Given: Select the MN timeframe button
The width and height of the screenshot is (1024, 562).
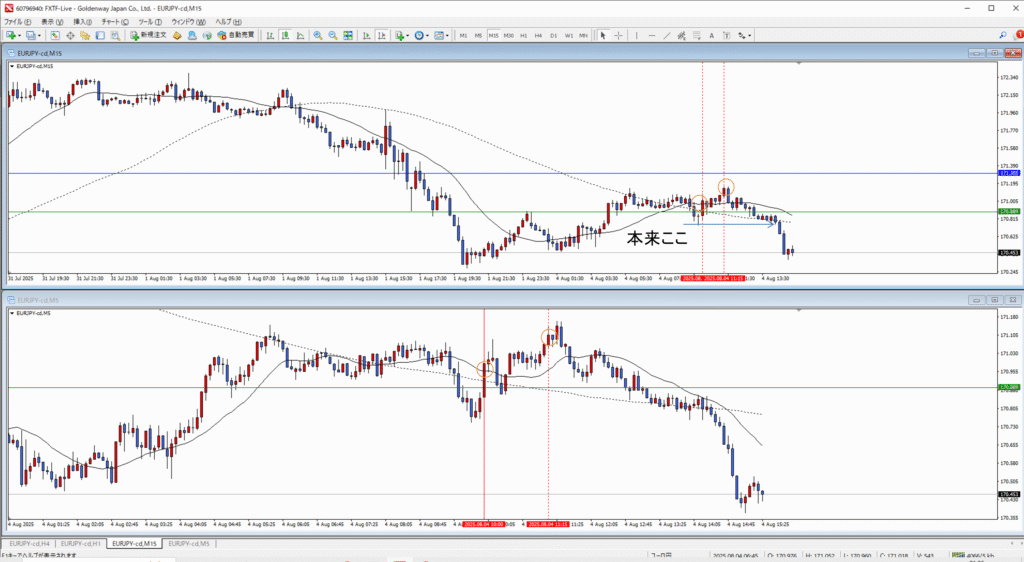Looking at the screenshot, I should click(583, 35).
